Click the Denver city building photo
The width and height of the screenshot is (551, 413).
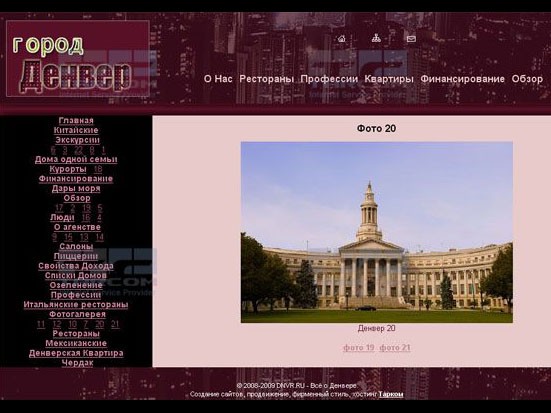click(377, 232)
